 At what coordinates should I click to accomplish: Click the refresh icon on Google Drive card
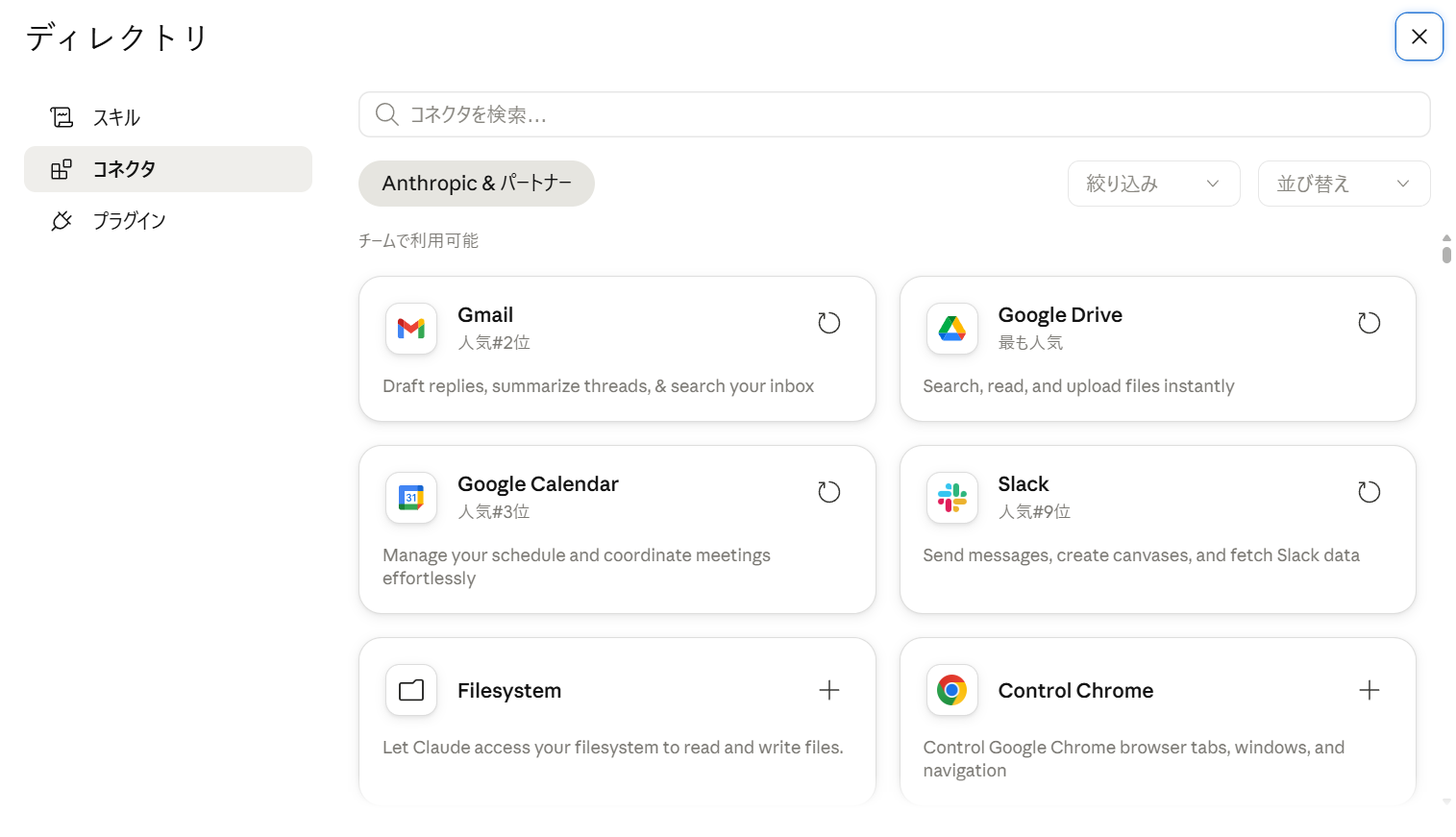tap(1369, 323)
